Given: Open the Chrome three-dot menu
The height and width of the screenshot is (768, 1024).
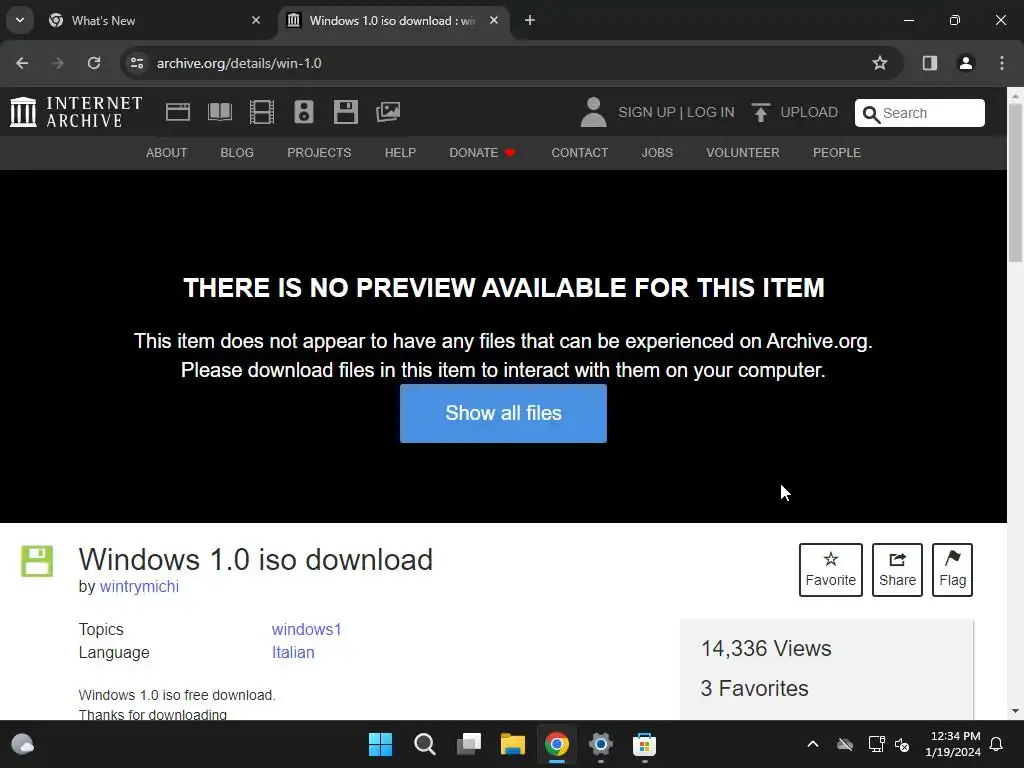Looking at the screenshot, I should tap(1002, 63).
